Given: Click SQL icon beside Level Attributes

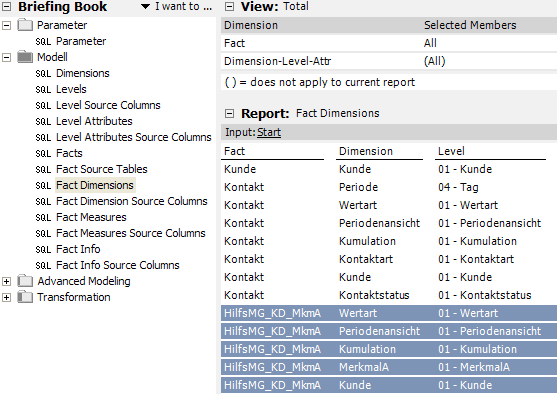Looking at the screenshot, I should tap(43, 122).
